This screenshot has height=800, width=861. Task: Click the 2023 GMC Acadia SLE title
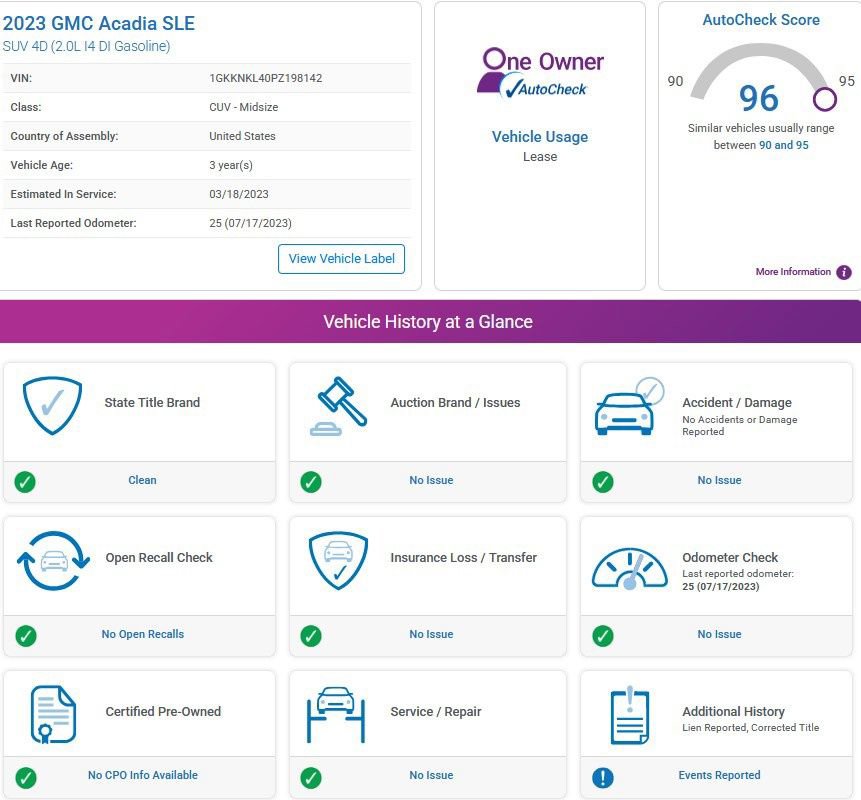(x=99, y=23)
